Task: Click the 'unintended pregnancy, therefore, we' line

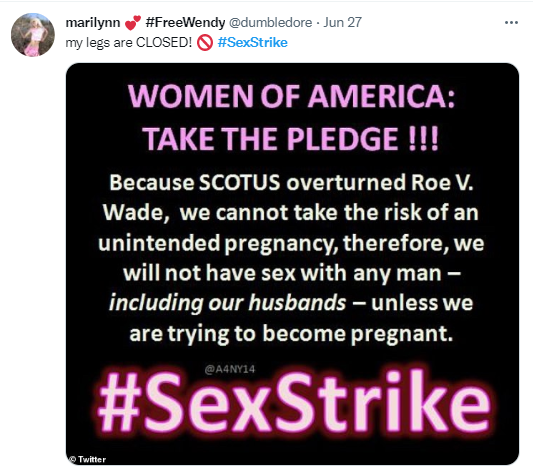Action: coord(291,243)
